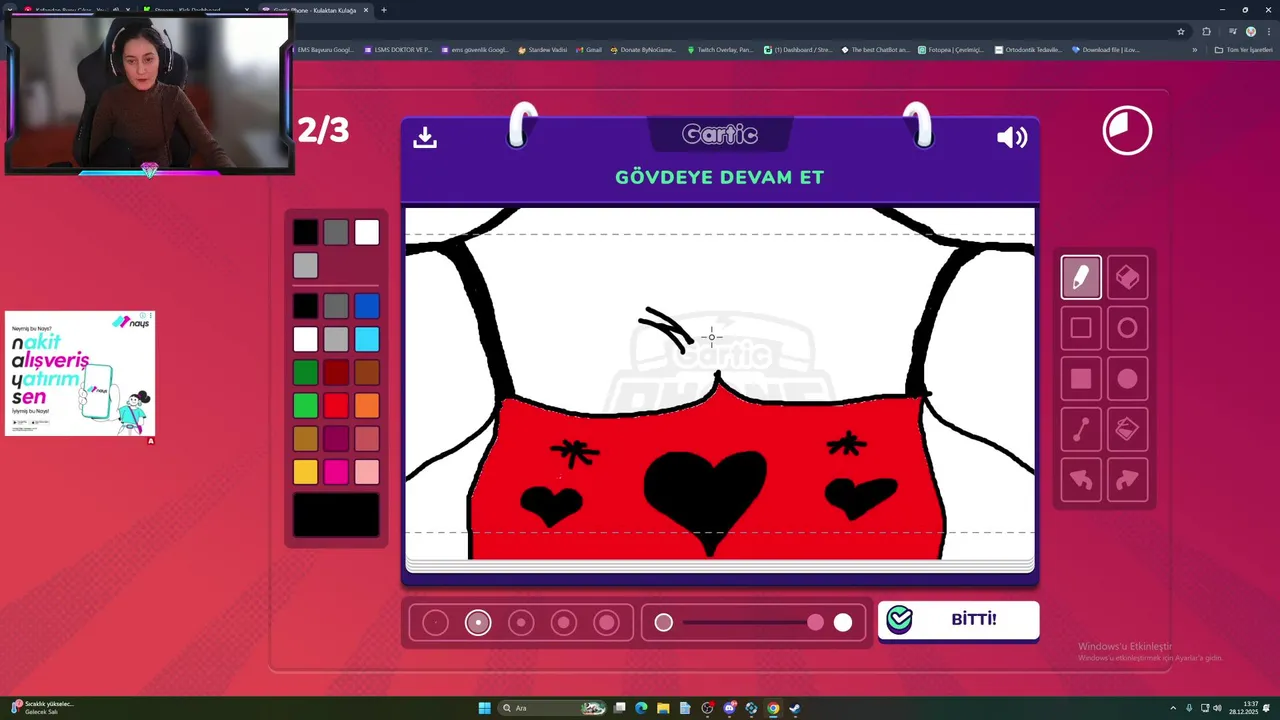Set the middle brush size
Image resolution: width=1280 pixels, height=720 pixels.
pos(521,623)
